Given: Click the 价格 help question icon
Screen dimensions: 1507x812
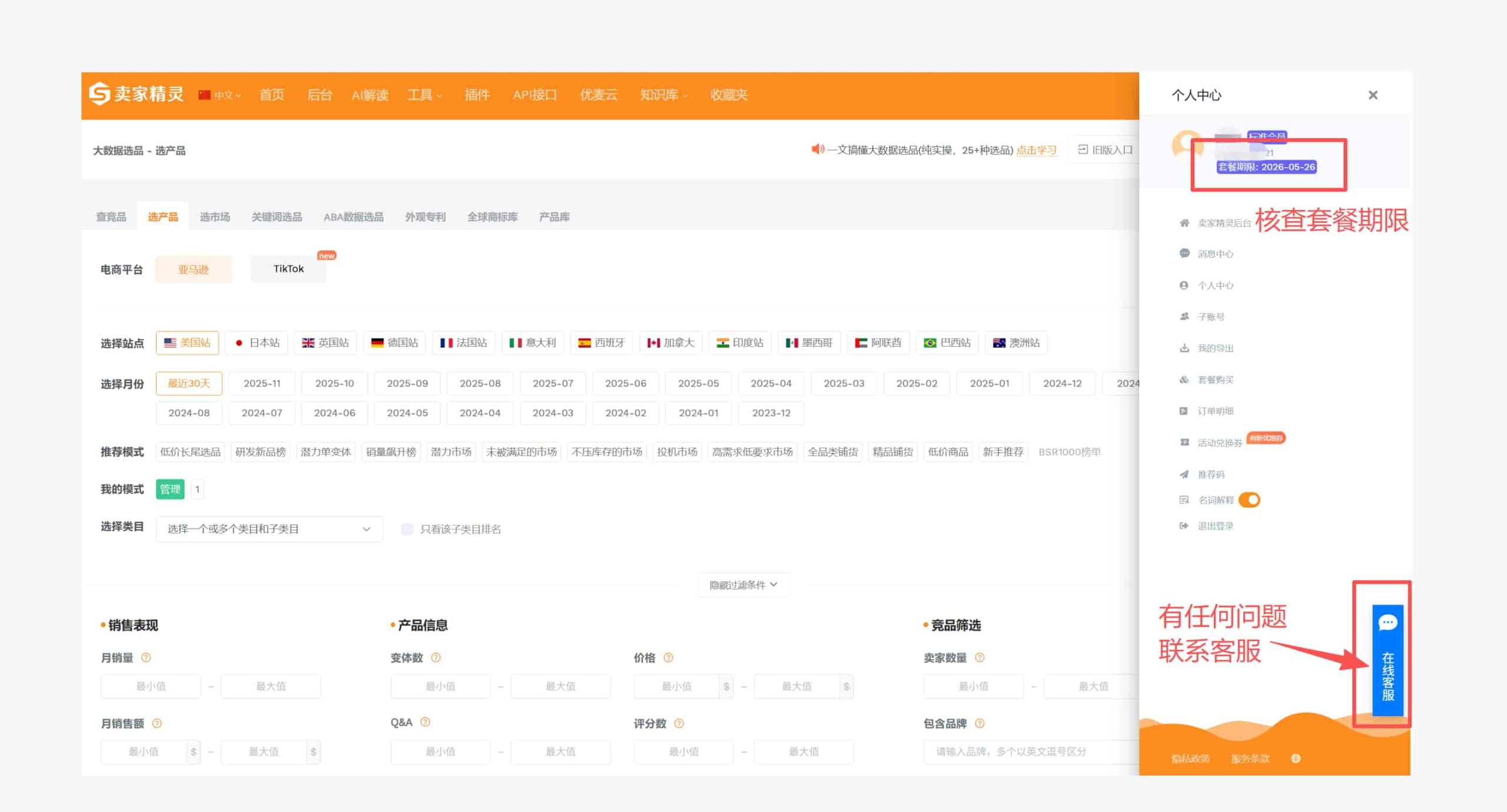Looking at the screenshot, I should (668, 657).
